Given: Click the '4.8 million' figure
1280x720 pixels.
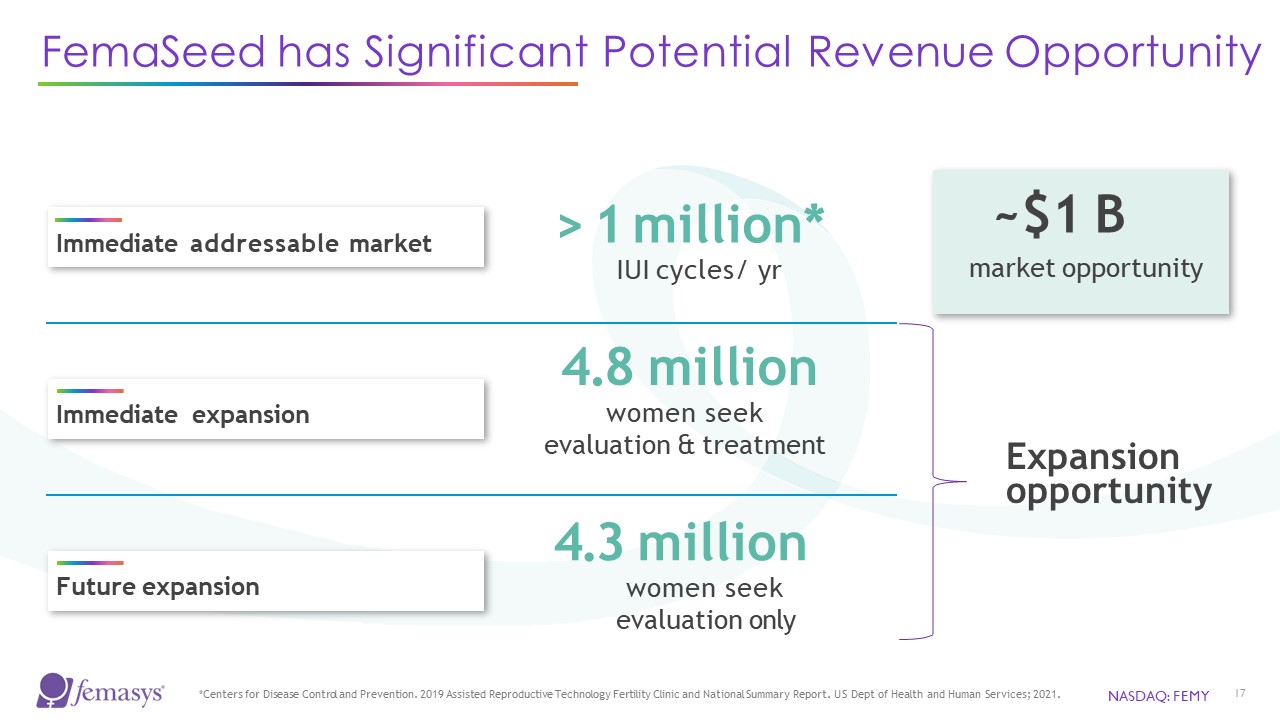Looking at the screenshot, I should (x=689, y=368).
